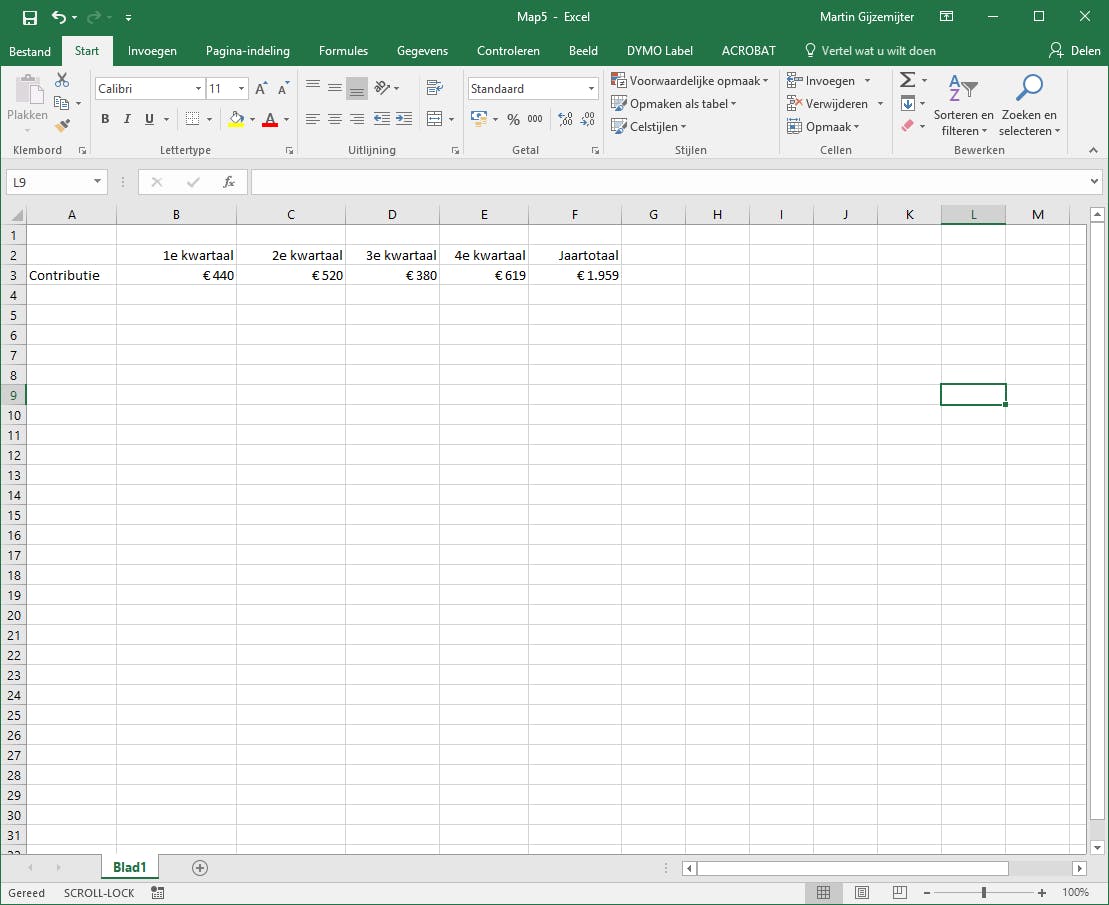The image size is (1109, 905).
Task: Apply percent style format
Action: [x=513, y=119]
